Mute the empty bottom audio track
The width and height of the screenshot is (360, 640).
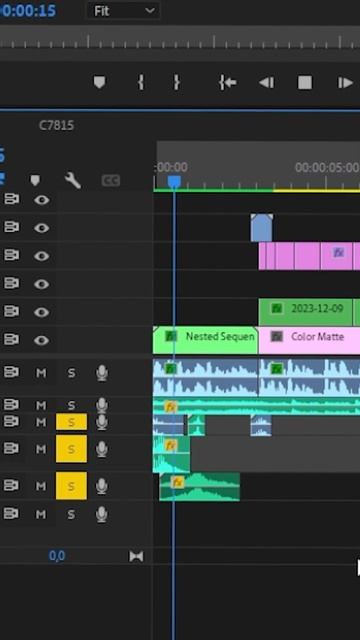click(x=41, y=514)
